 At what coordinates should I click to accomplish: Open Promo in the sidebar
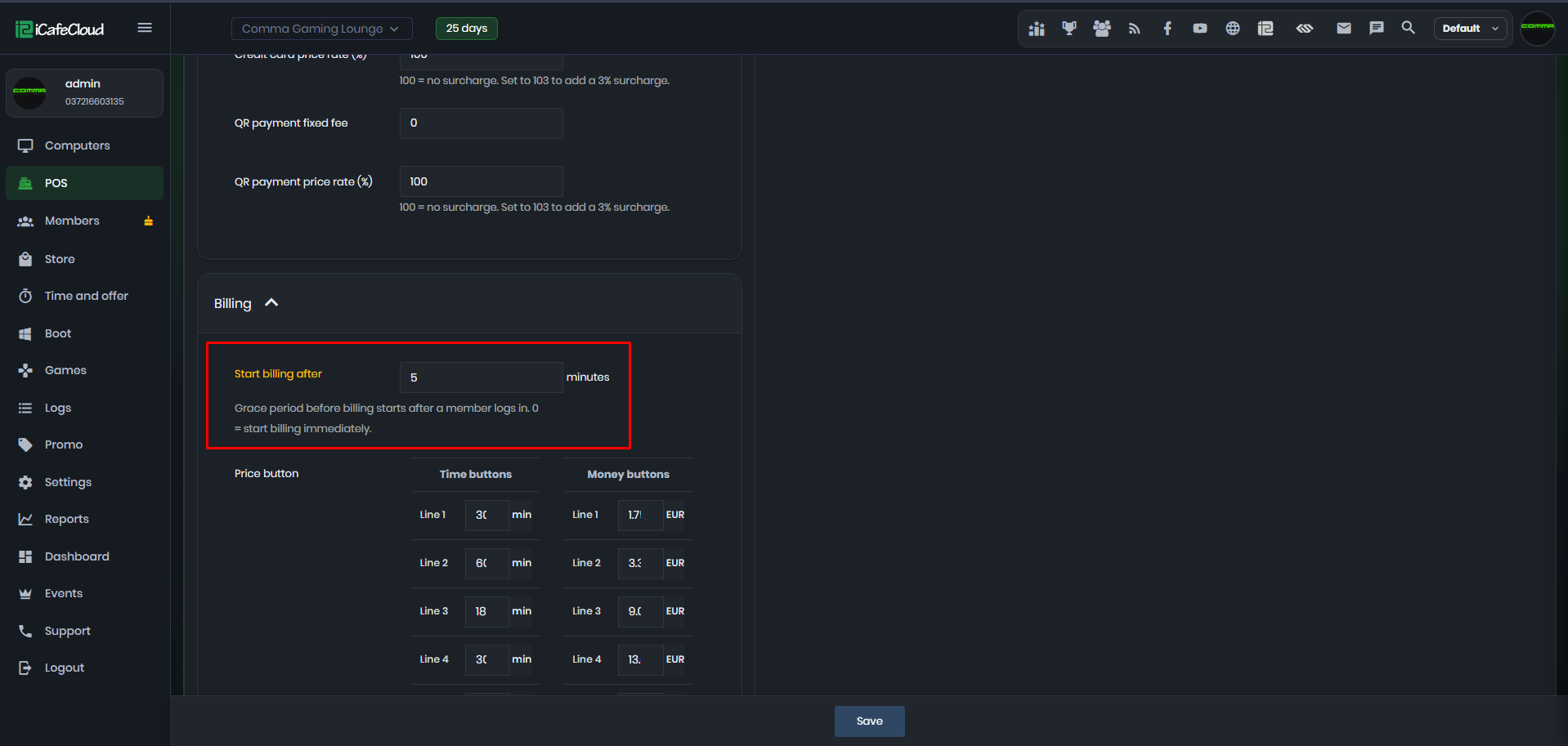85,444
